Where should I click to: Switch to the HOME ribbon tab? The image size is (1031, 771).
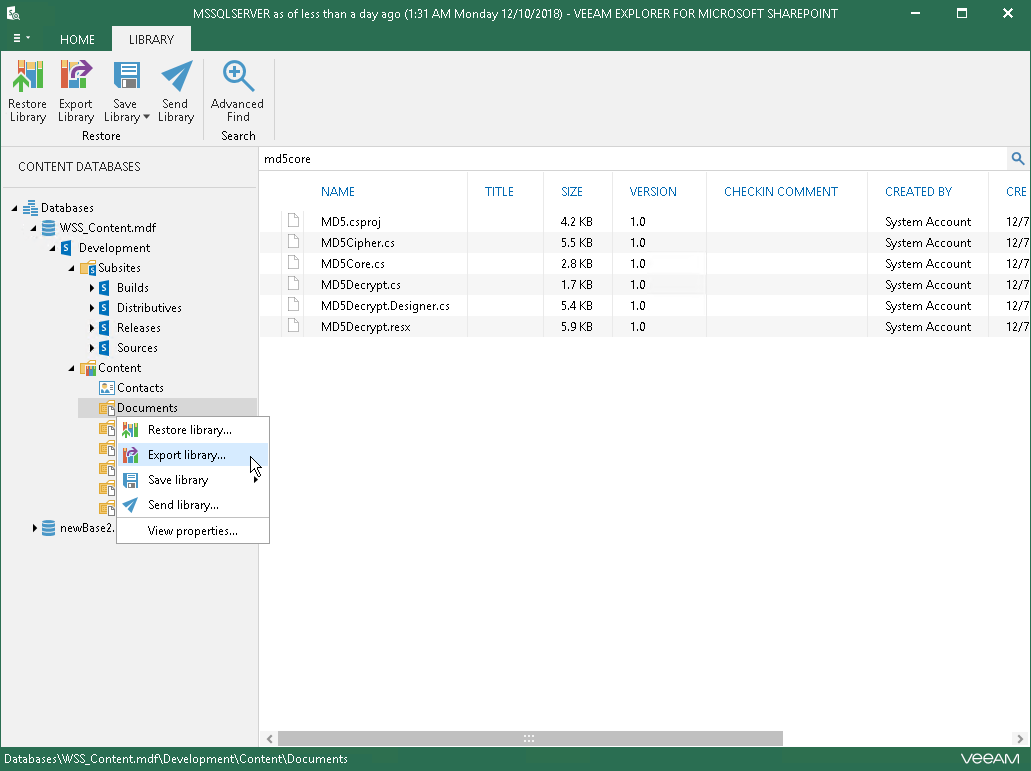tap(77, 39)
